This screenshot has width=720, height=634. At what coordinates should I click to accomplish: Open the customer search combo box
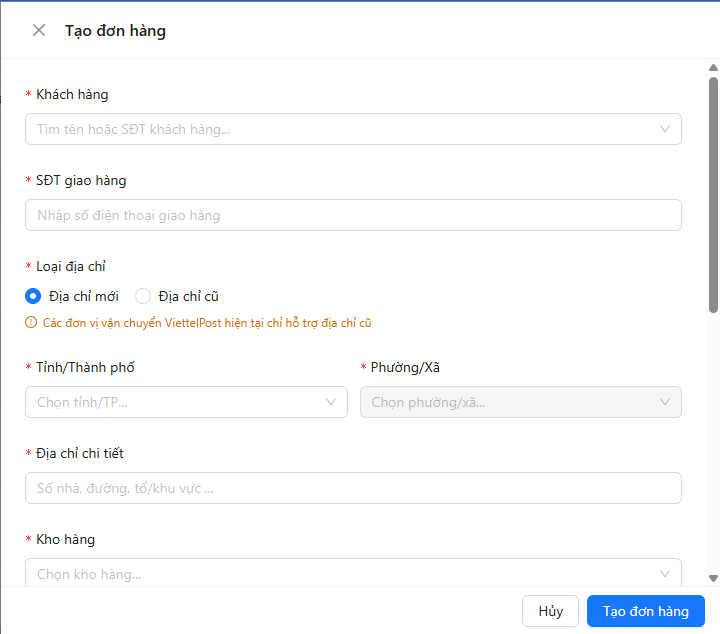(353, 129)
